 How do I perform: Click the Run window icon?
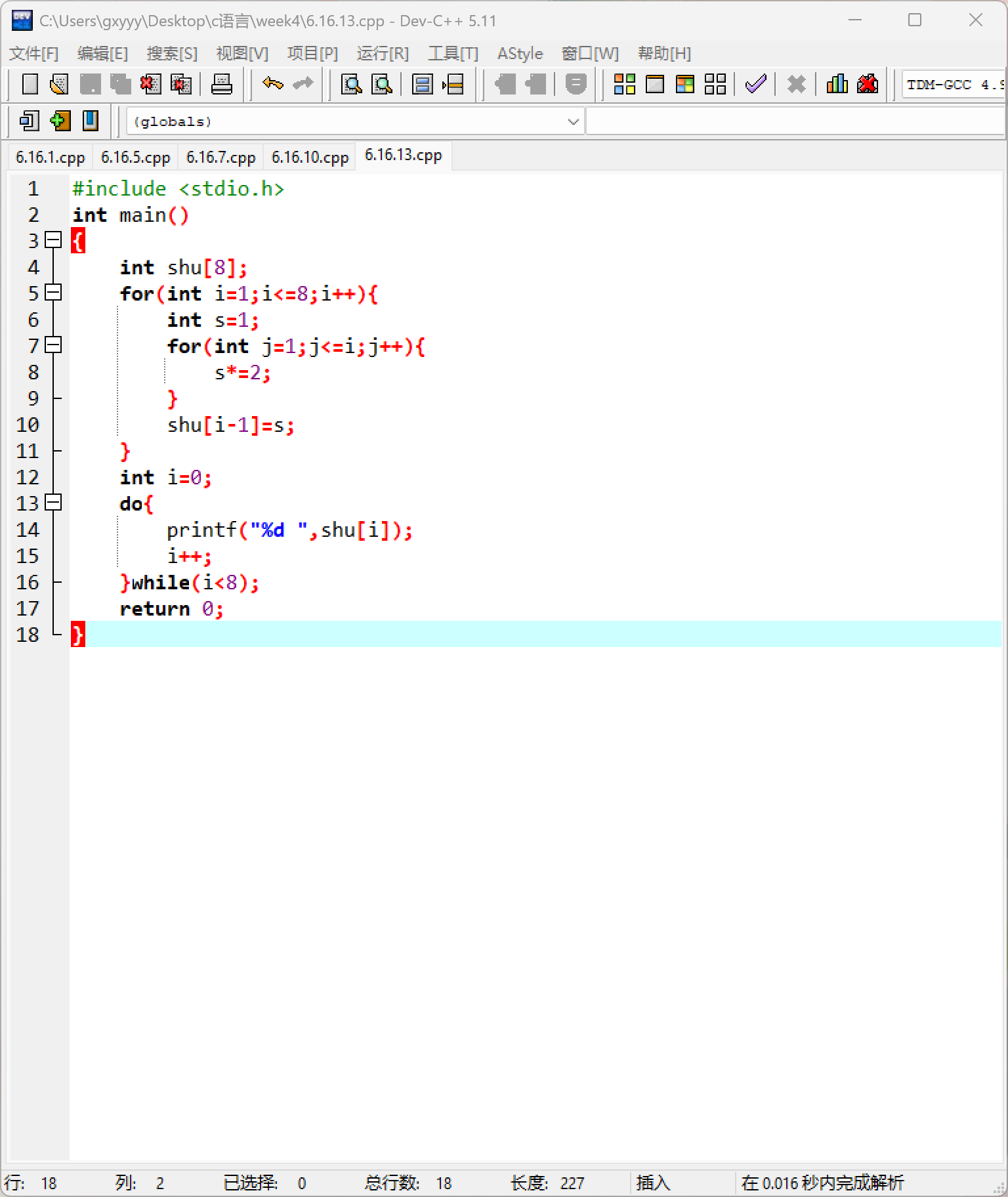point(655,84)
